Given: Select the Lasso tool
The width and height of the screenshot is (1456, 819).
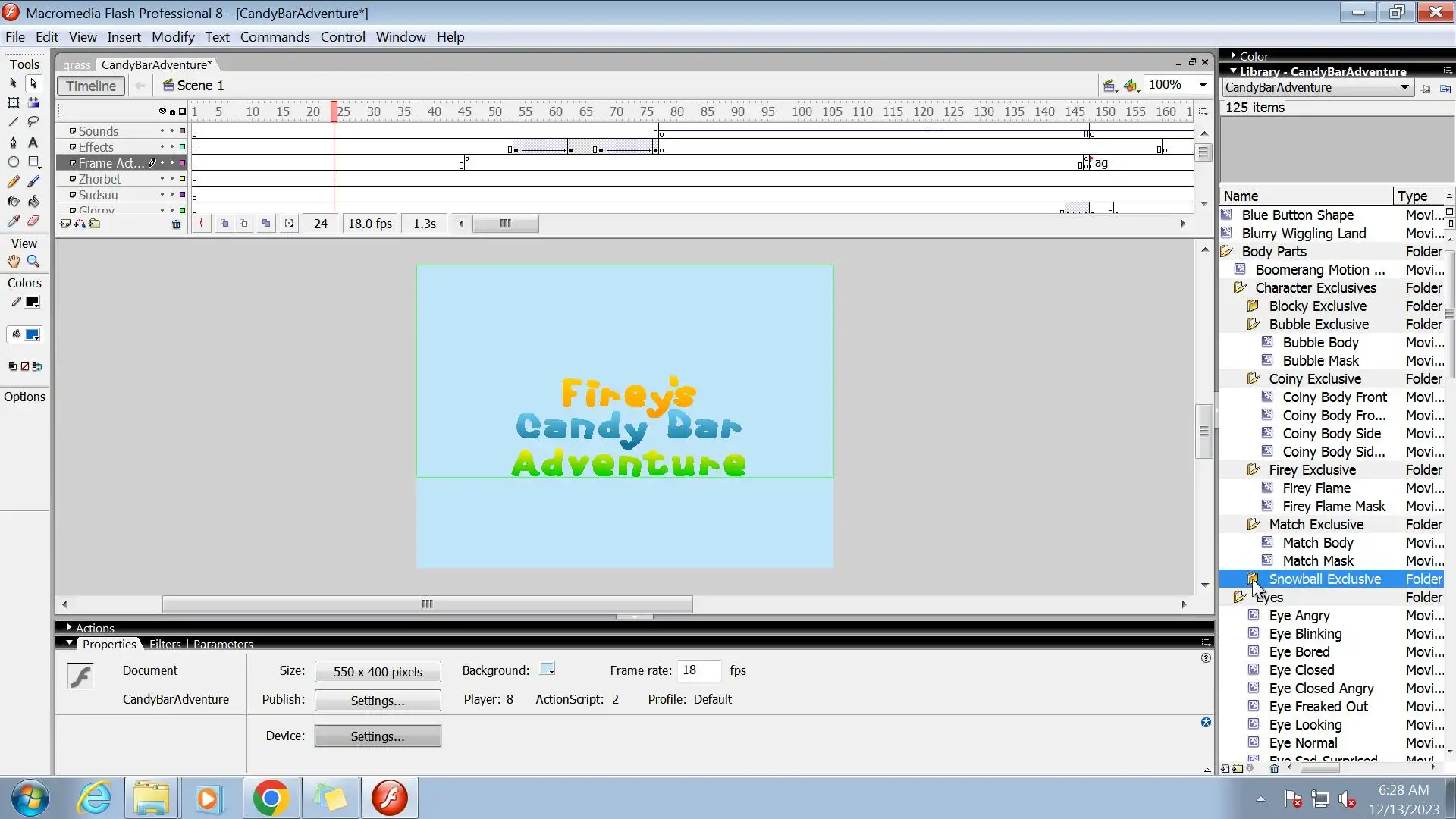Looking at the screenshot, I should point(33,122).
